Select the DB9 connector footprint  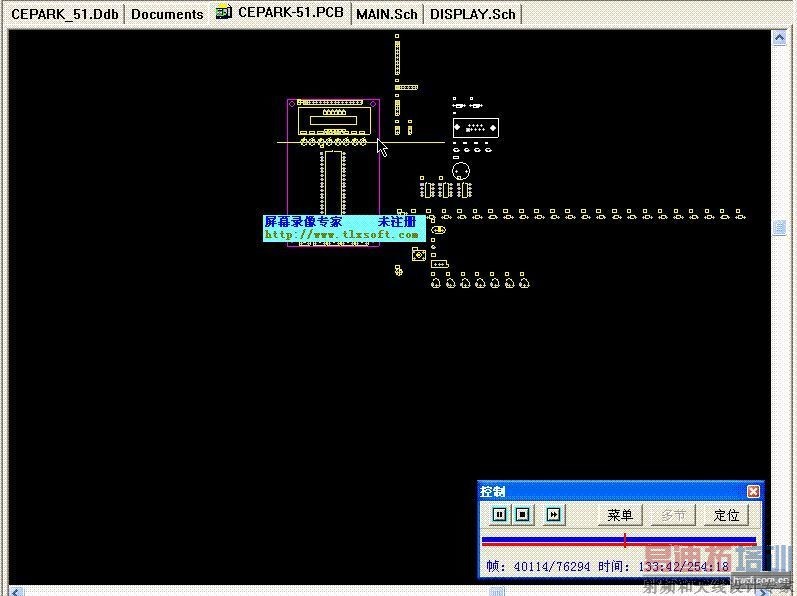pyautogui.click(x=476, y=128)
